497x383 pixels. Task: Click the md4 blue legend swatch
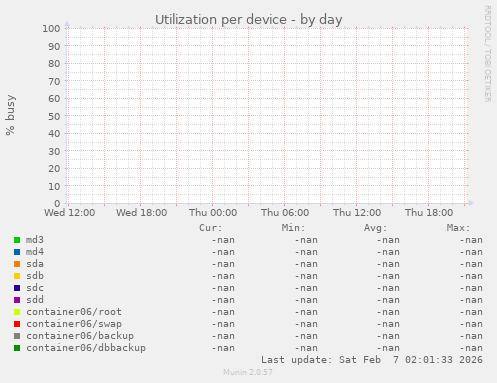click(17, 252)
